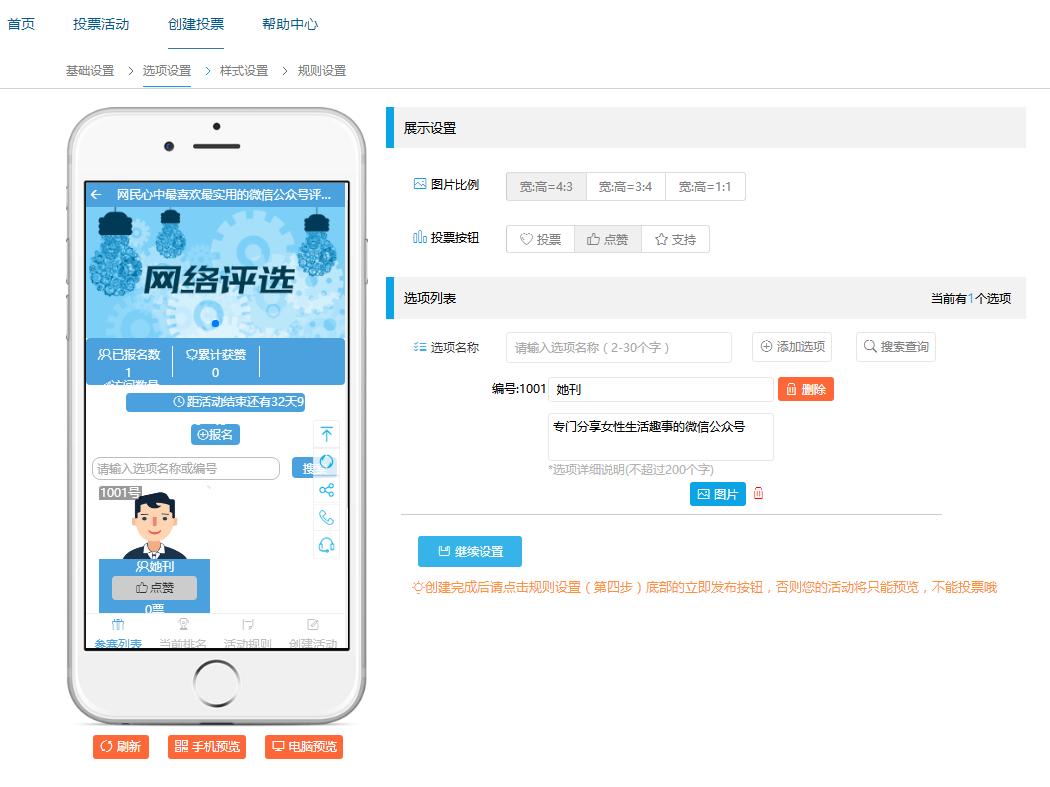
Task: Open 帮助中心 in top navigation
Action: click(x=290, y=24)
